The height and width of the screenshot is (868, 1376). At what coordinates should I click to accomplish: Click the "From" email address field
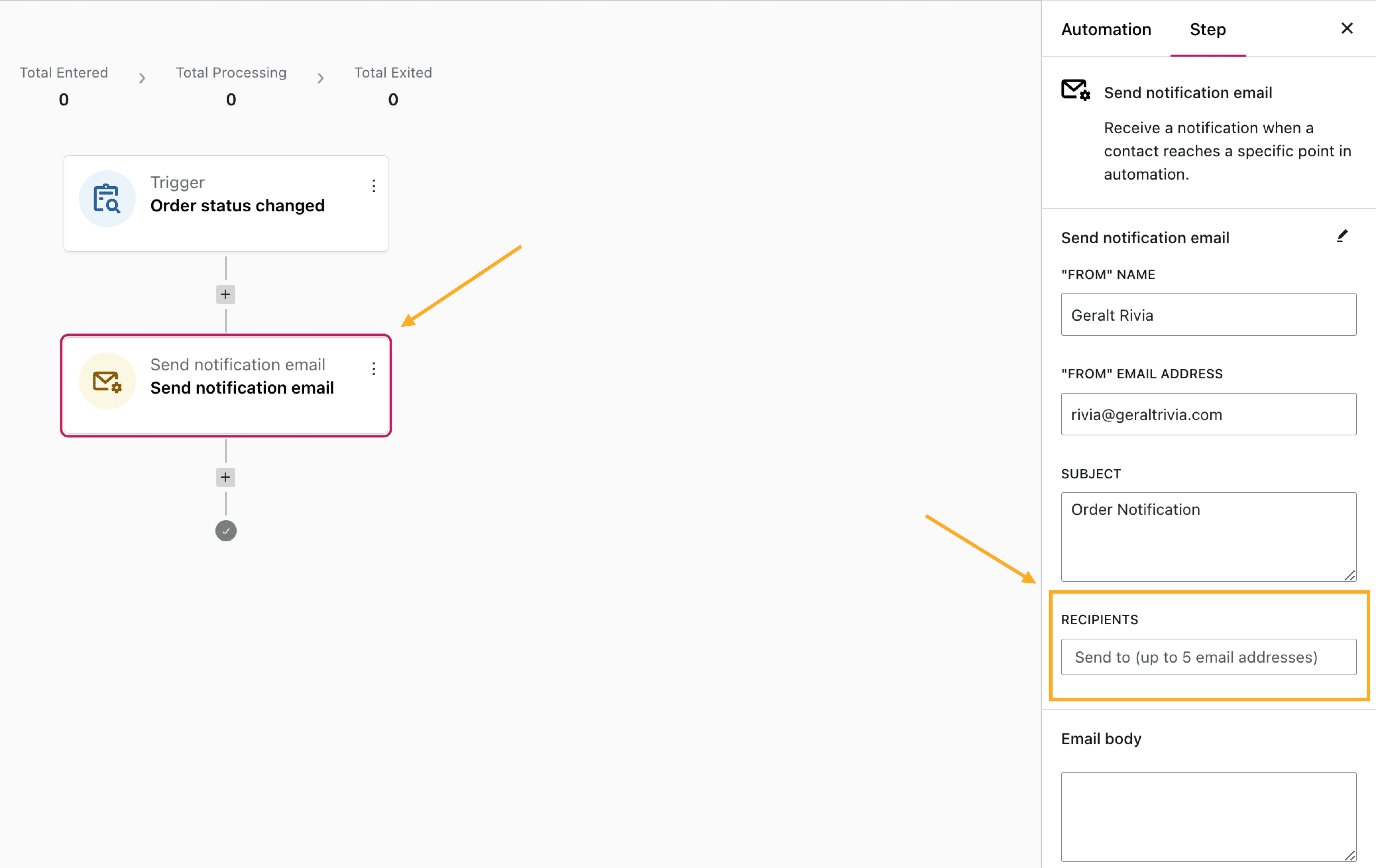1208,414
